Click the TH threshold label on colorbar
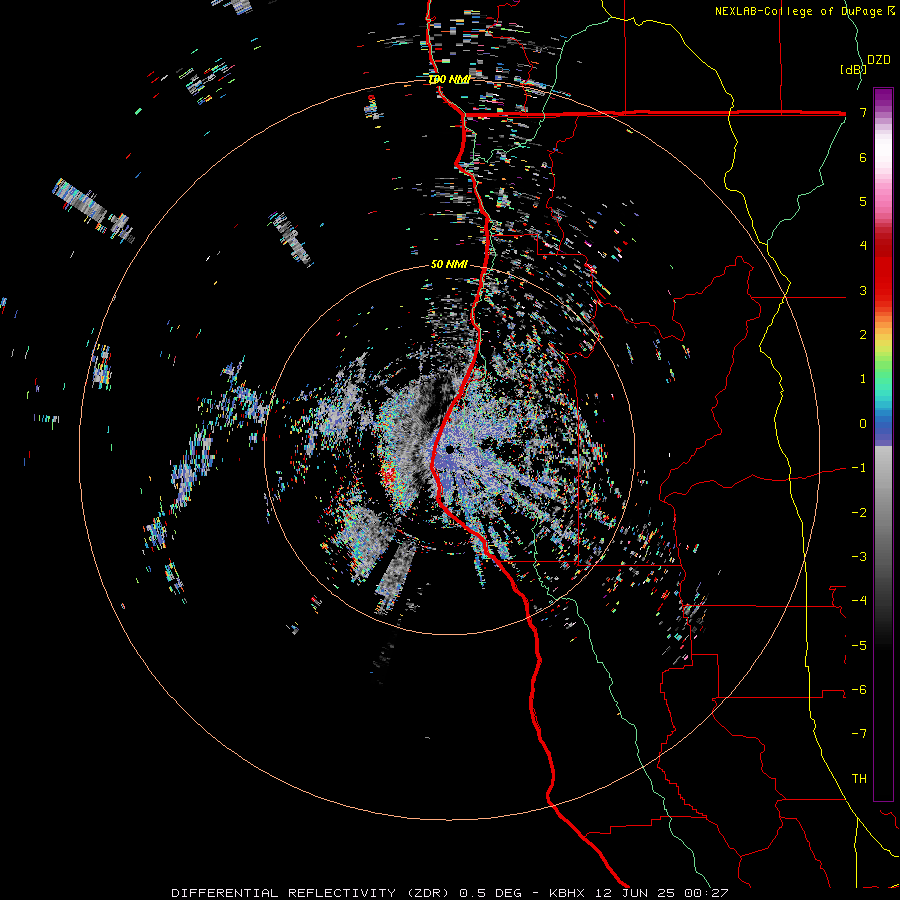 tap(859, 779)
